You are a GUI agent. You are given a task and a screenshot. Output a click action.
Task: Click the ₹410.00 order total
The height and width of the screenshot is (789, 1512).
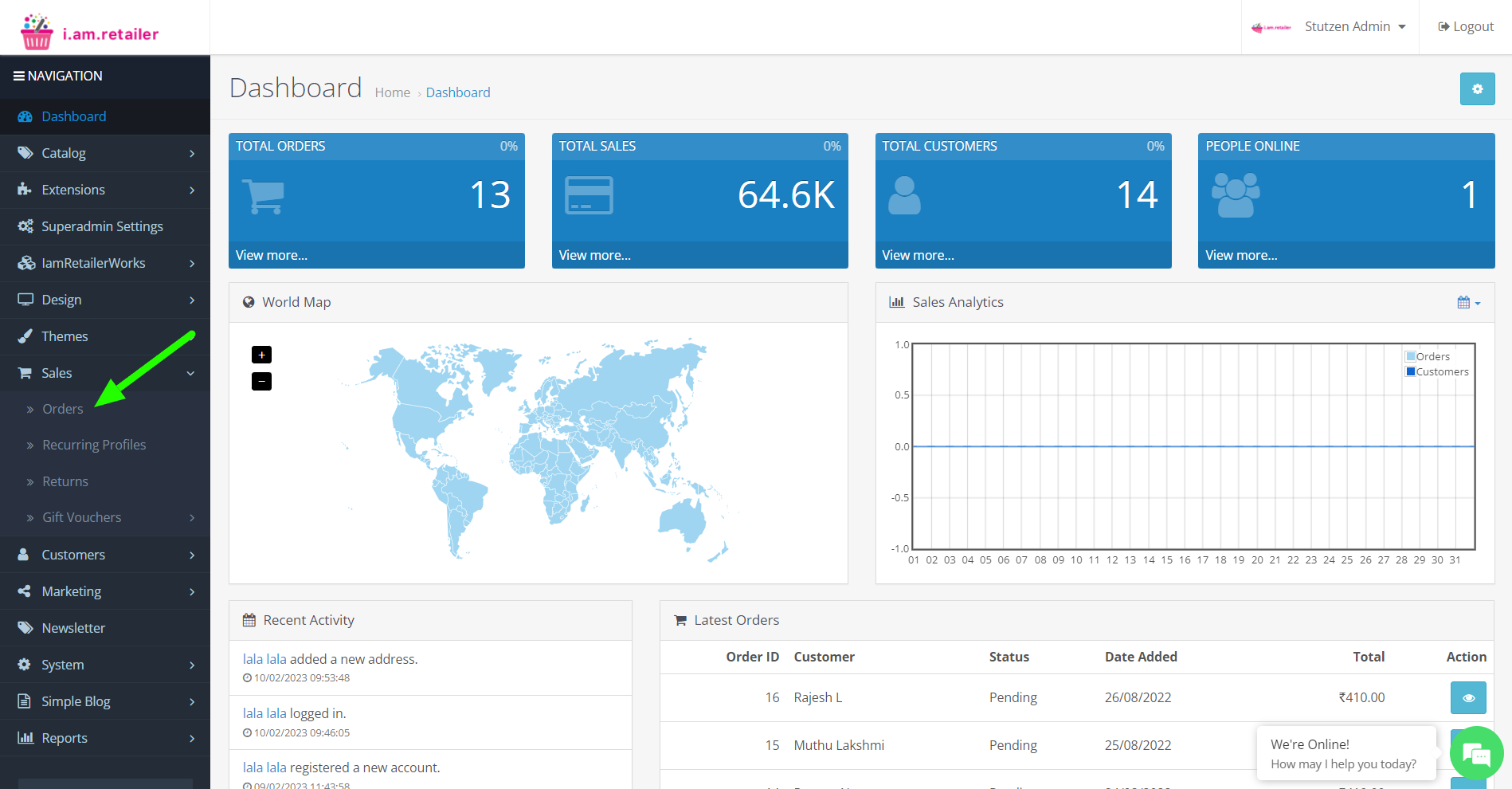pyautogui.click(x=1361, y=697)
